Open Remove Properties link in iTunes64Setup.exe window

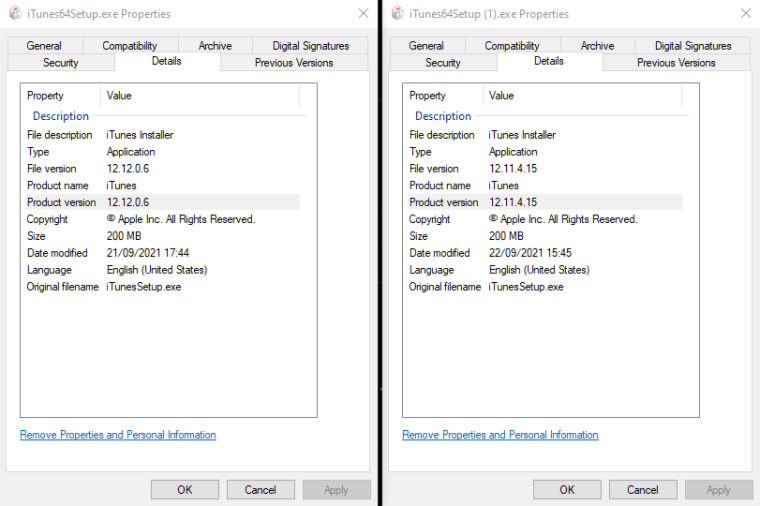[x=118, y=435]
